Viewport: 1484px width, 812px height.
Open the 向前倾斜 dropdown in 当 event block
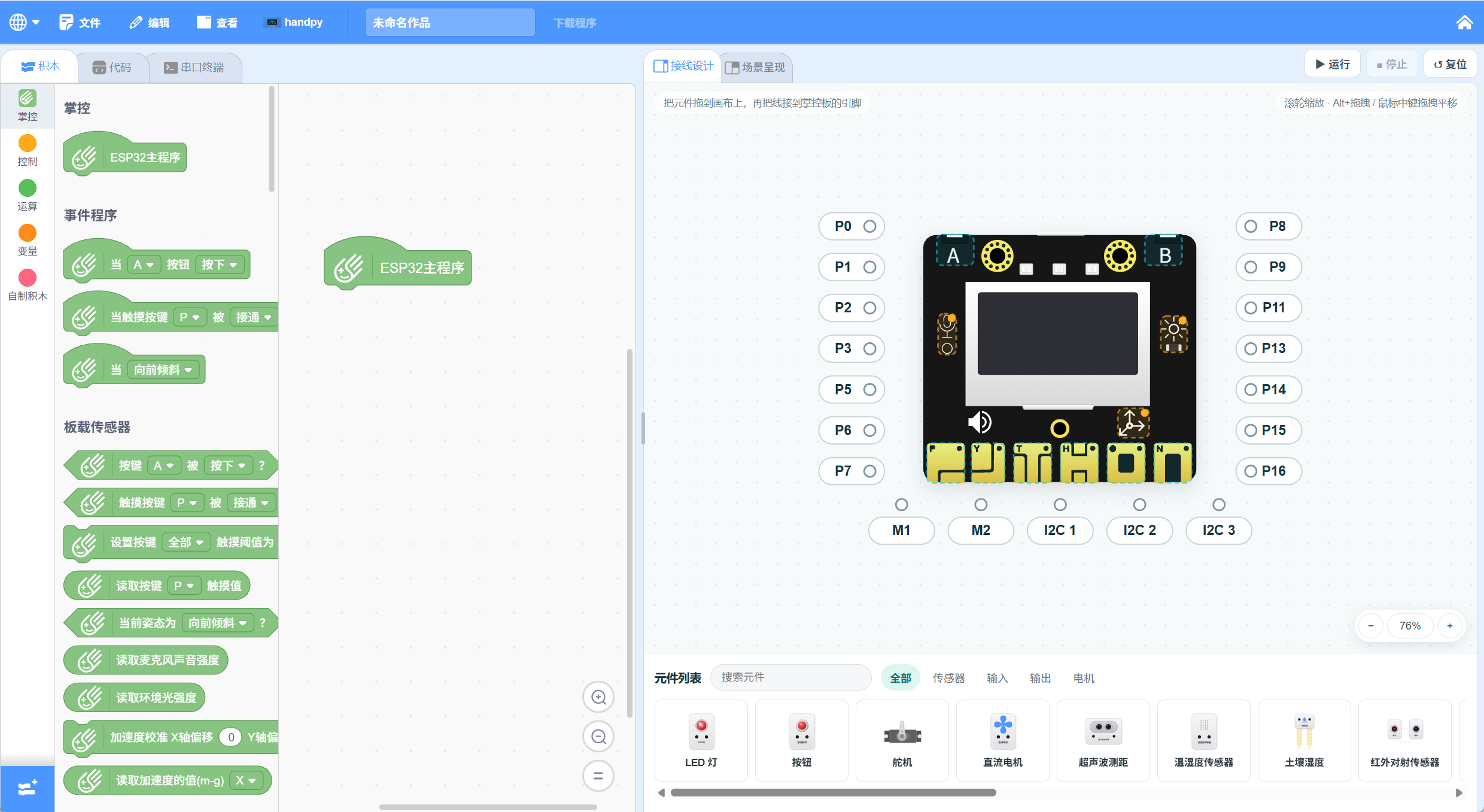(x=163, y=370)
